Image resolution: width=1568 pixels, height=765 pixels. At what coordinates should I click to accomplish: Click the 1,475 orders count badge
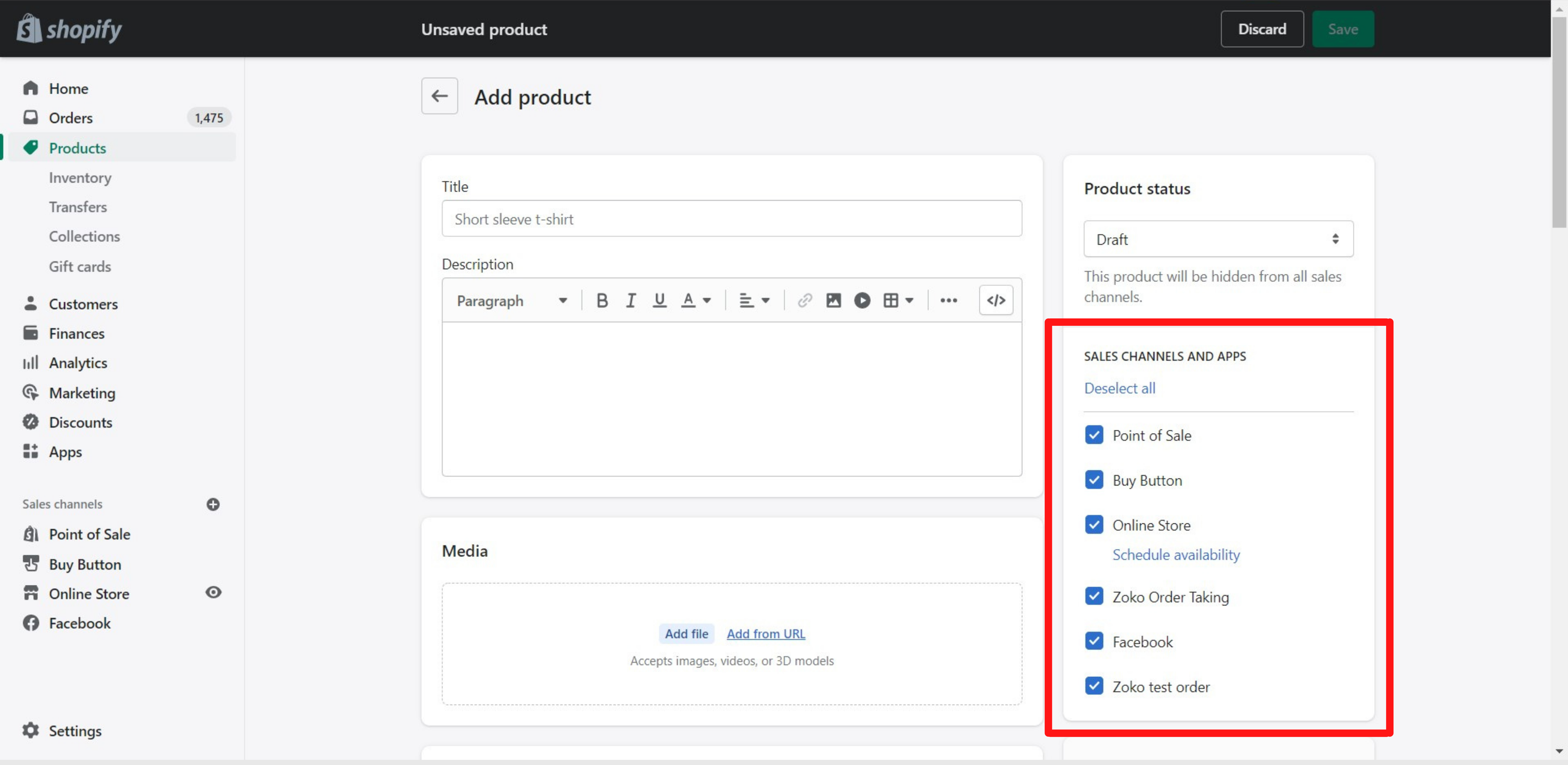209,117
